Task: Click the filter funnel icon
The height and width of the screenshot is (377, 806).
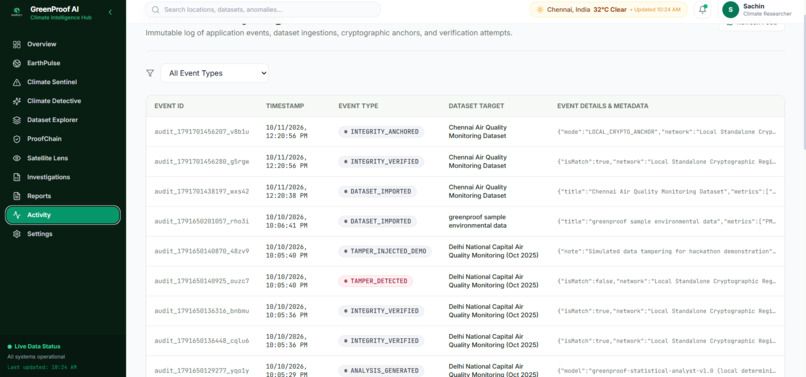Action: (x=150, y=74)
